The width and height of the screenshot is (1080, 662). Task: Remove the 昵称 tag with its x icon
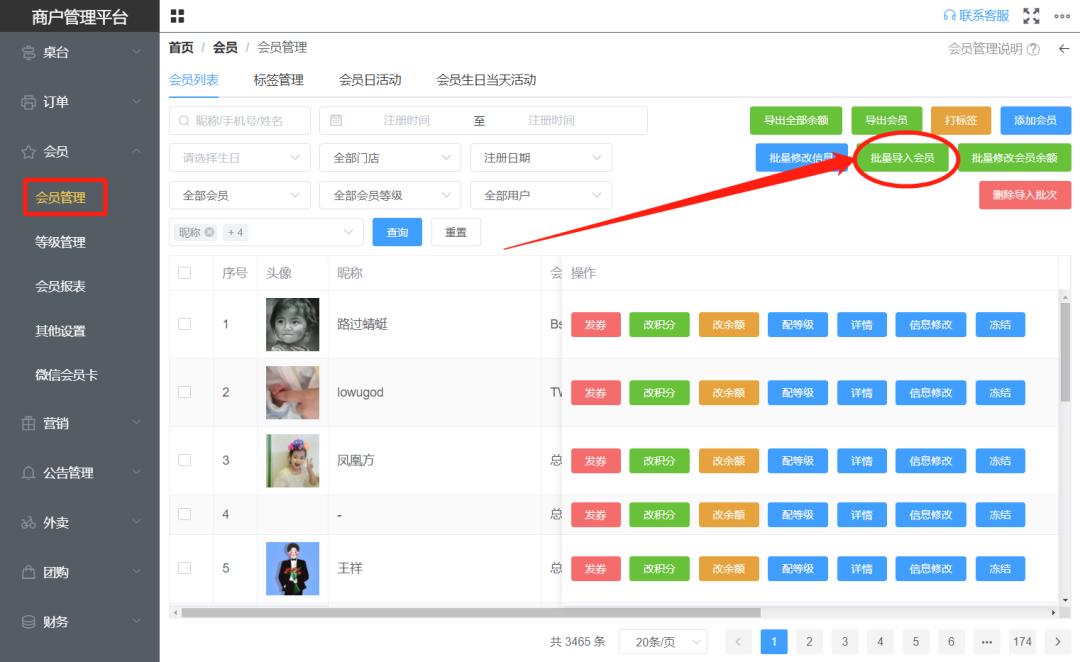click(209, 232)
